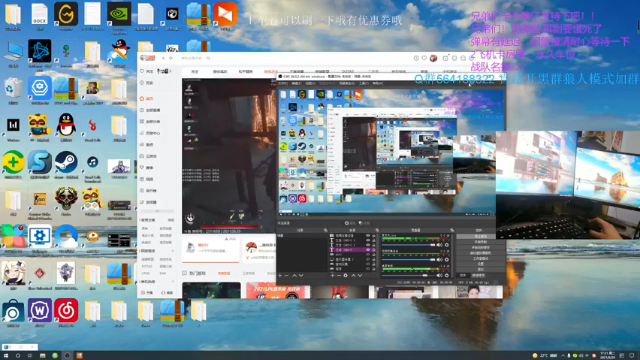
Task: Add a new source with the plus icon
Action: click(x=332, y=276)
